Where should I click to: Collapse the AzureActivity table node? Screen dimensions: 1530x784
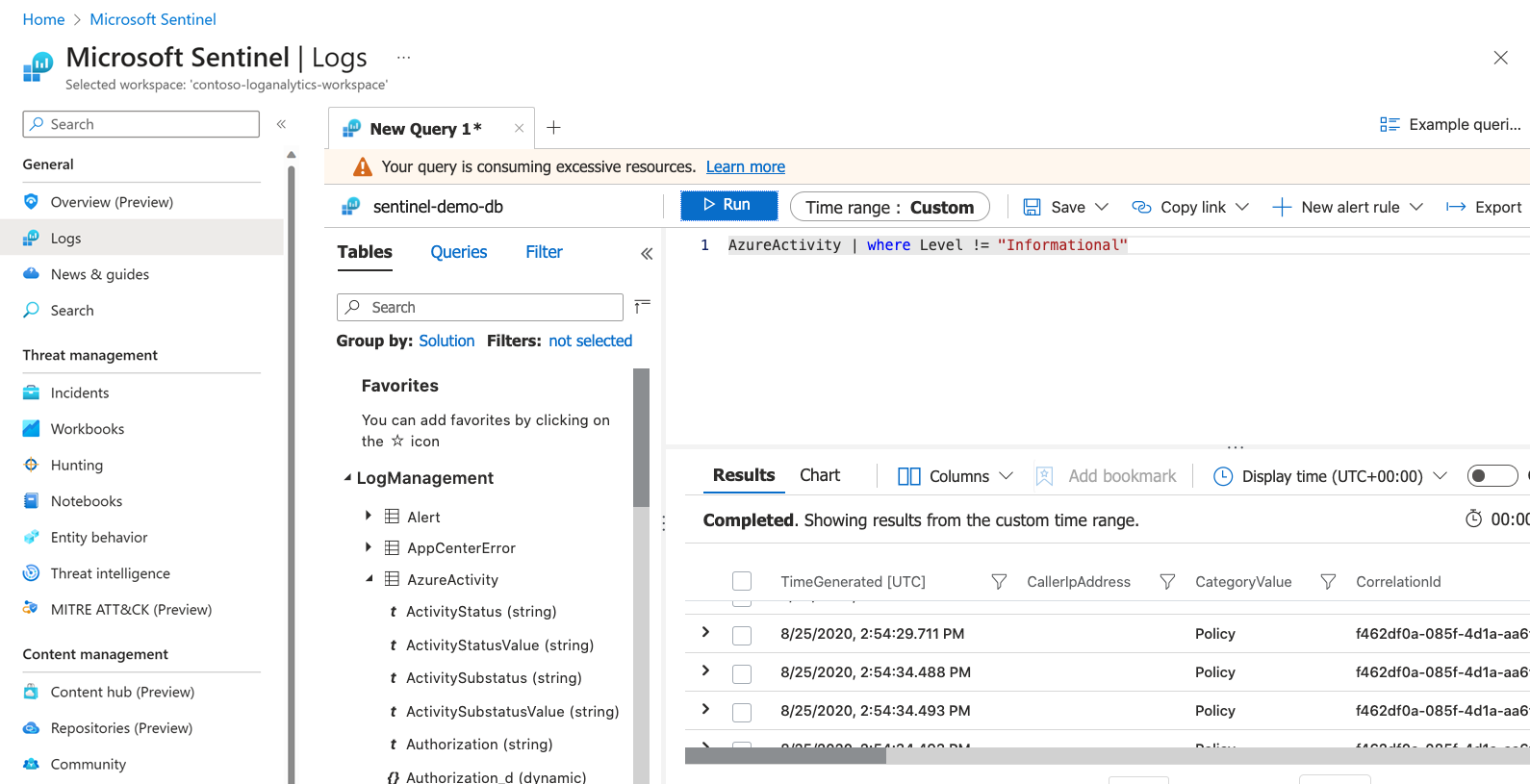click(369, 579)
